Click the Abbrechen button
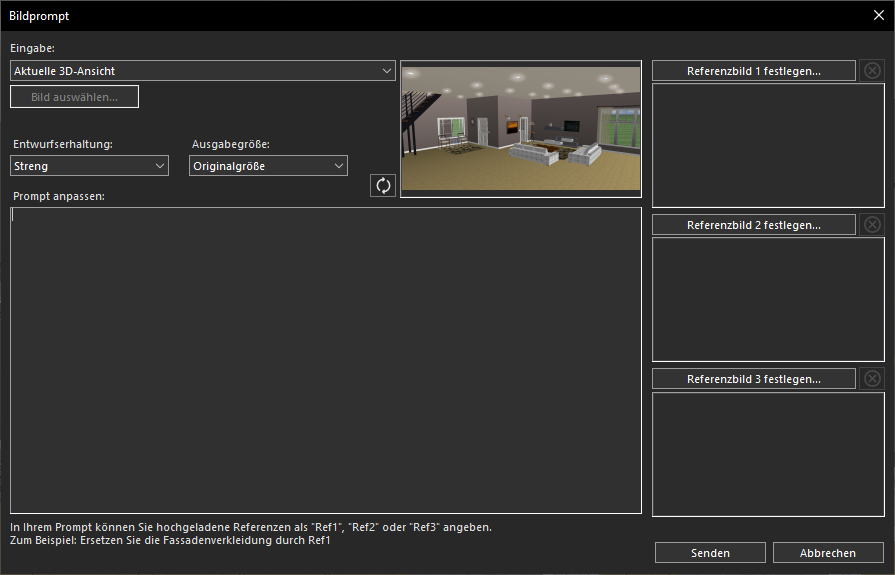The image size is (895, 575). point(828,553)
